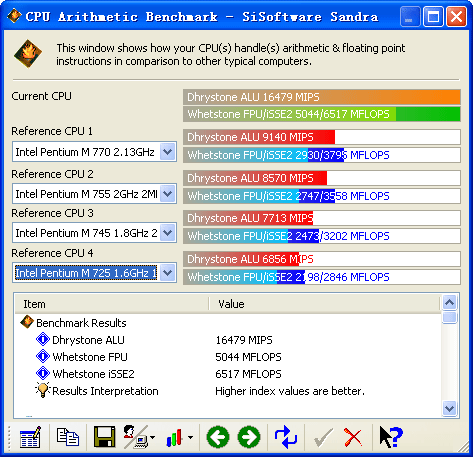
Task: Maximize the Sandra benchmark window
Action: 433,16
